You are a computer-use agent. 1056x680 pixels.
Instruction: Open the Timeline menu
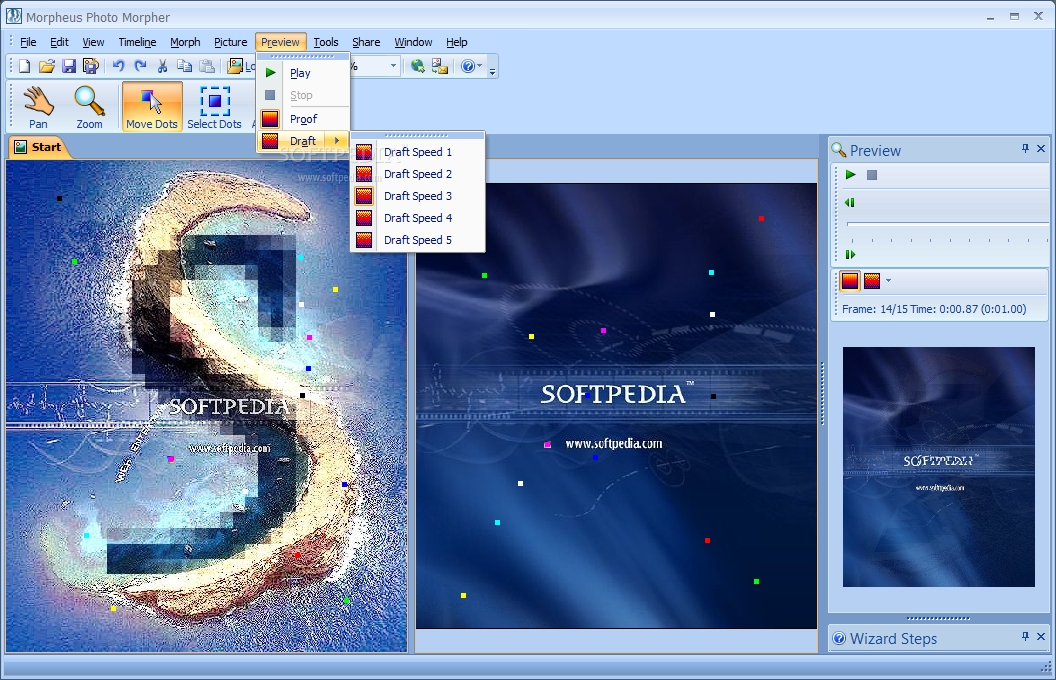tap(137, 42)
